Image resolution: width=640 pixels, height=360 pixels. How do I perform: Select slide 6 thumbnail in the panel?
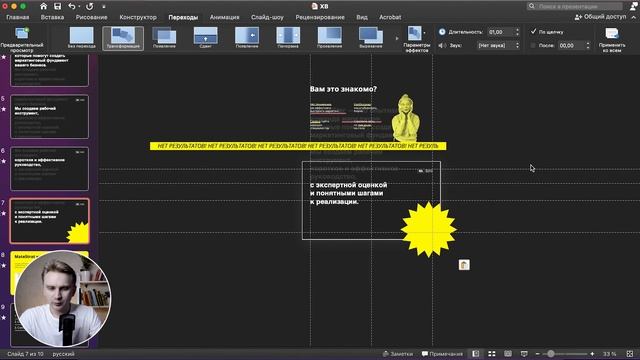point(49,169)
